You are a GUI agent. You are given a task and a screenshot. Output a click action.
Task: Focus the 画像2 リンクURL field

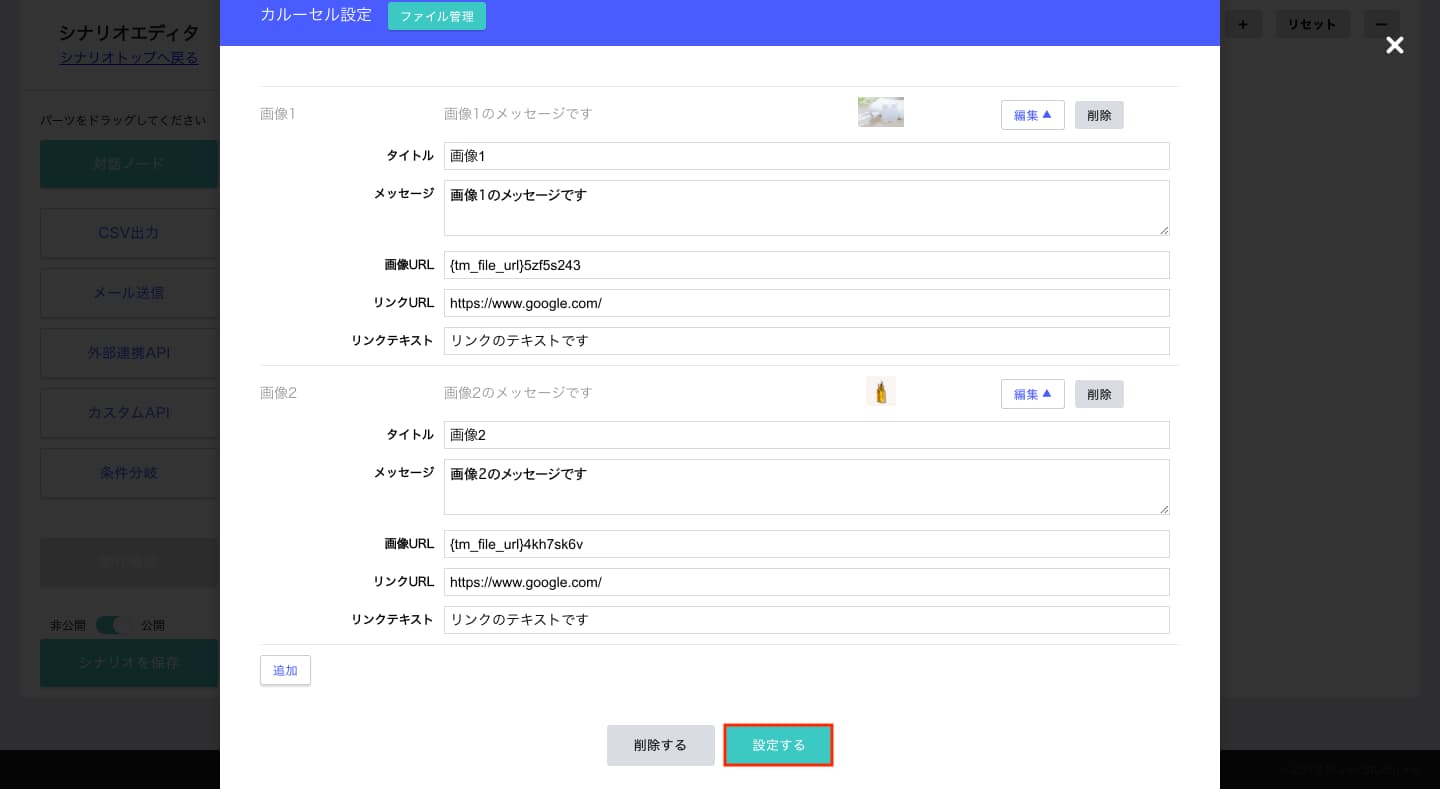pyautogui.click(x=807, y=582)
